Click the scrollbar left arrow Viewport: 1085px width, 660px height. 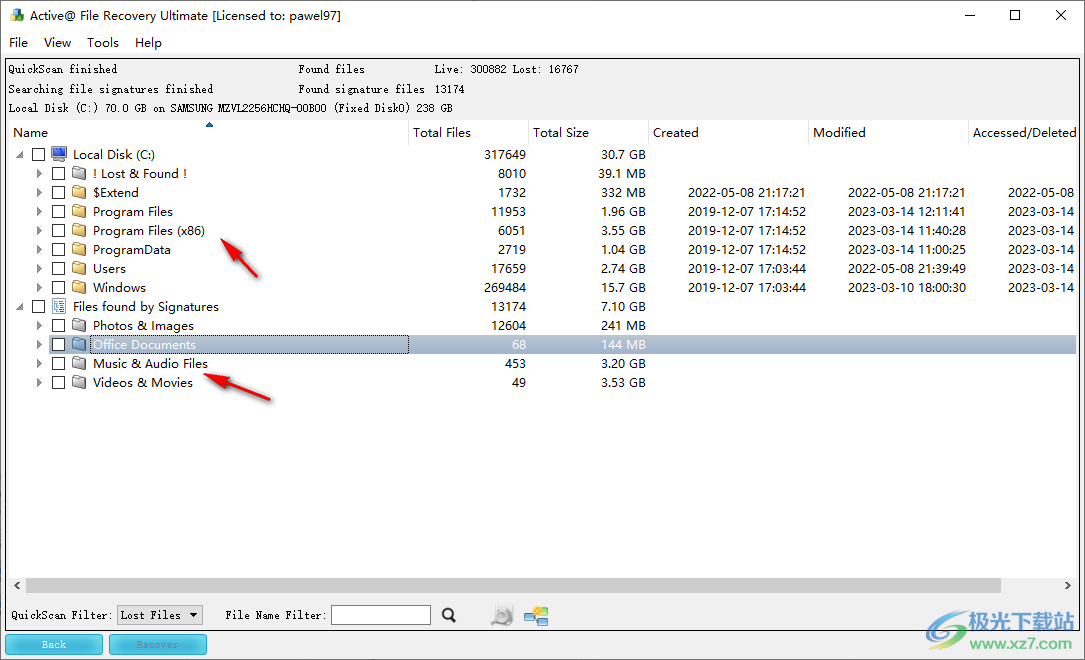pos(17,585)
